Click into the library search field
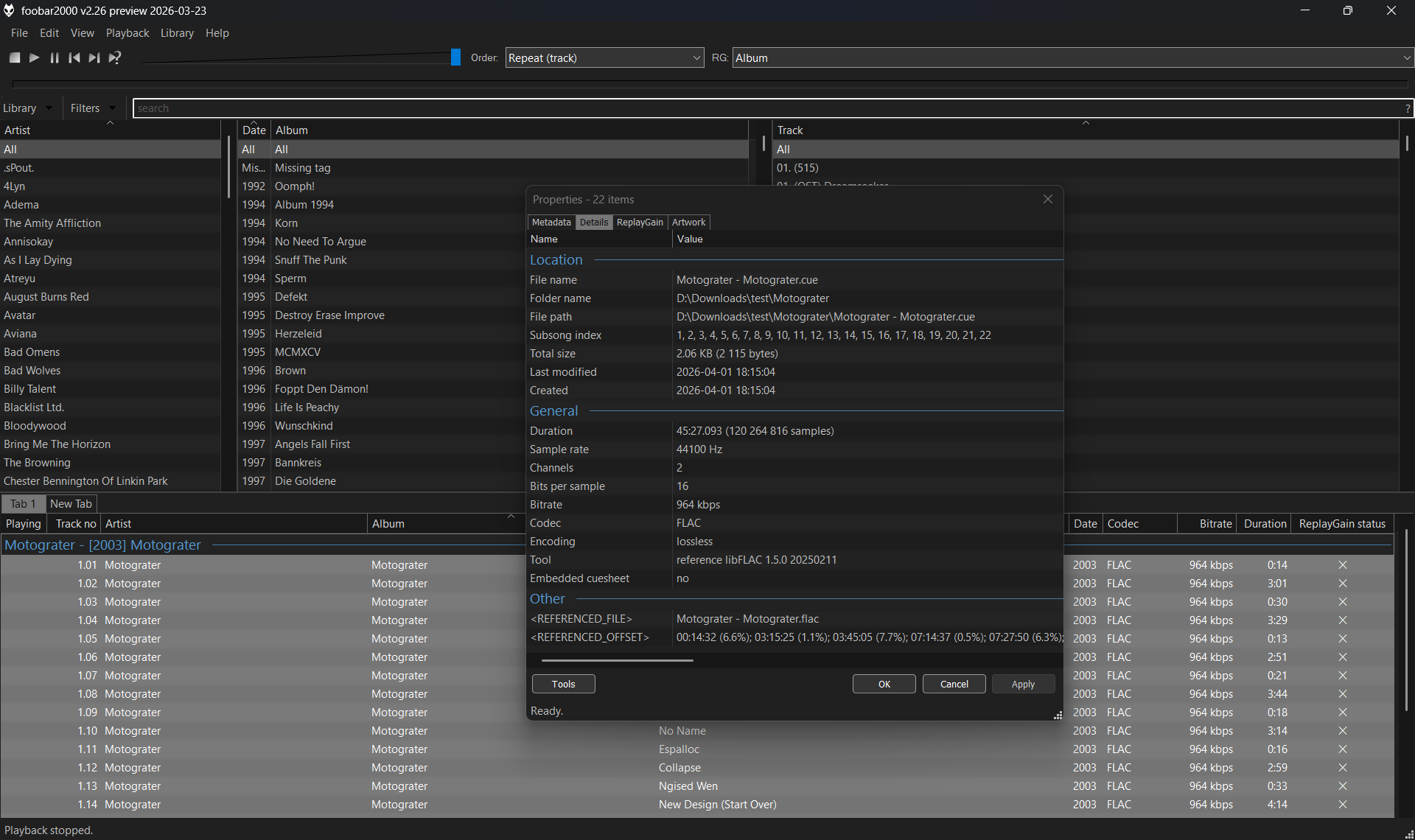The width and height of the screenshot is (1415, 840). tap(766, 108)
